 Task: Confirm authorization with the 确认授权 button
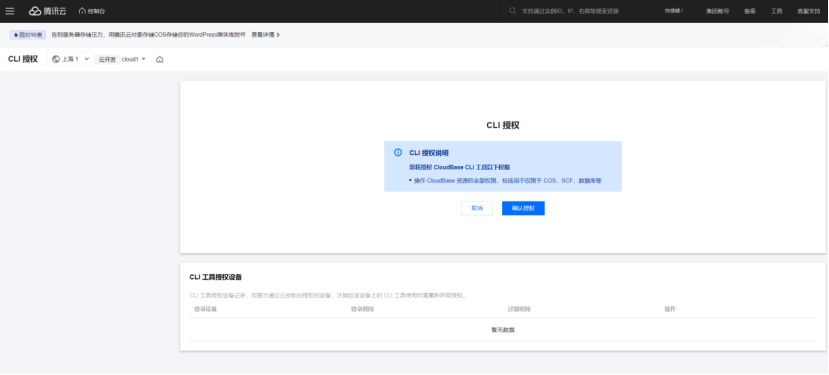pyautogui.click(x=523, y=208)
